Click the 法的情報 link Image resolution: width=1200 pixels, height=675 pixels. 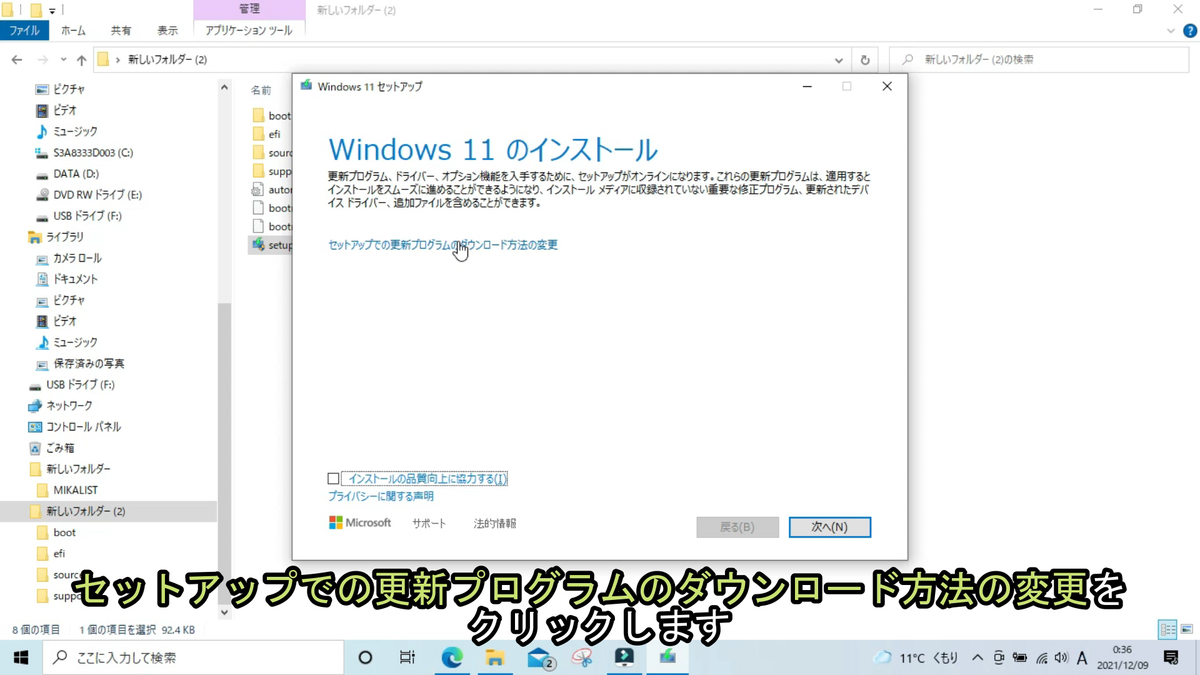tap(495, 524)
